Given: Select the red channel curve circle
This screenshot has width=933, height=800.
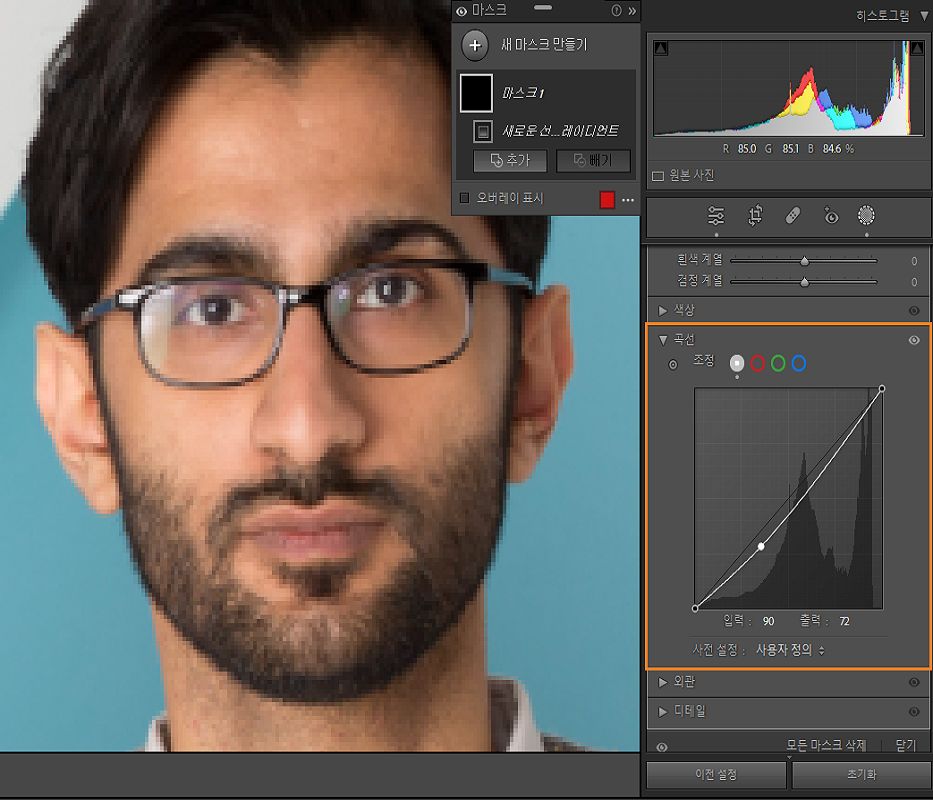Looking at the screenshot, I should 757,363.
